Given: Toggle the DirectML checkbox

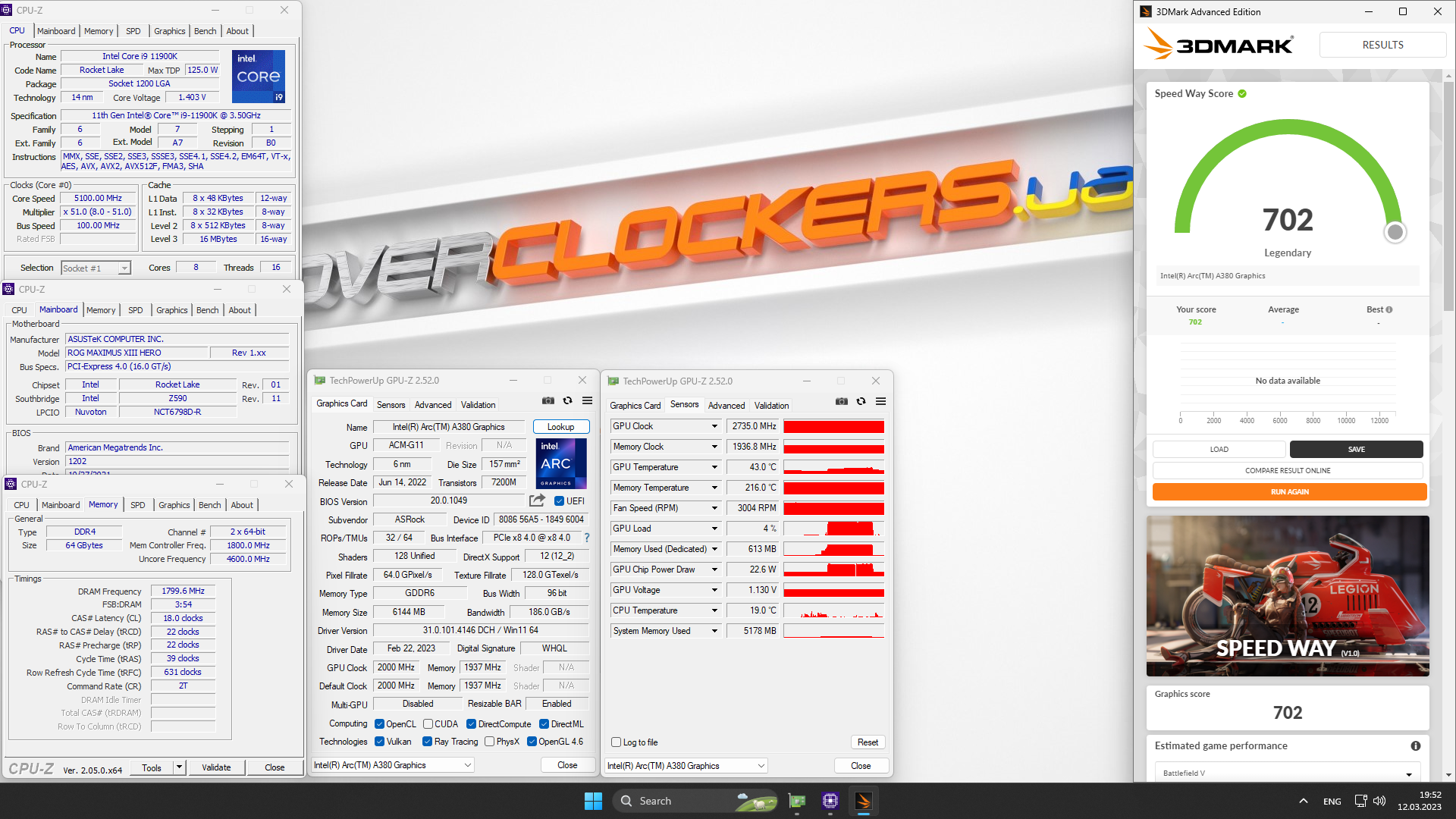Looking at the screenshot, I should point(544,724).
